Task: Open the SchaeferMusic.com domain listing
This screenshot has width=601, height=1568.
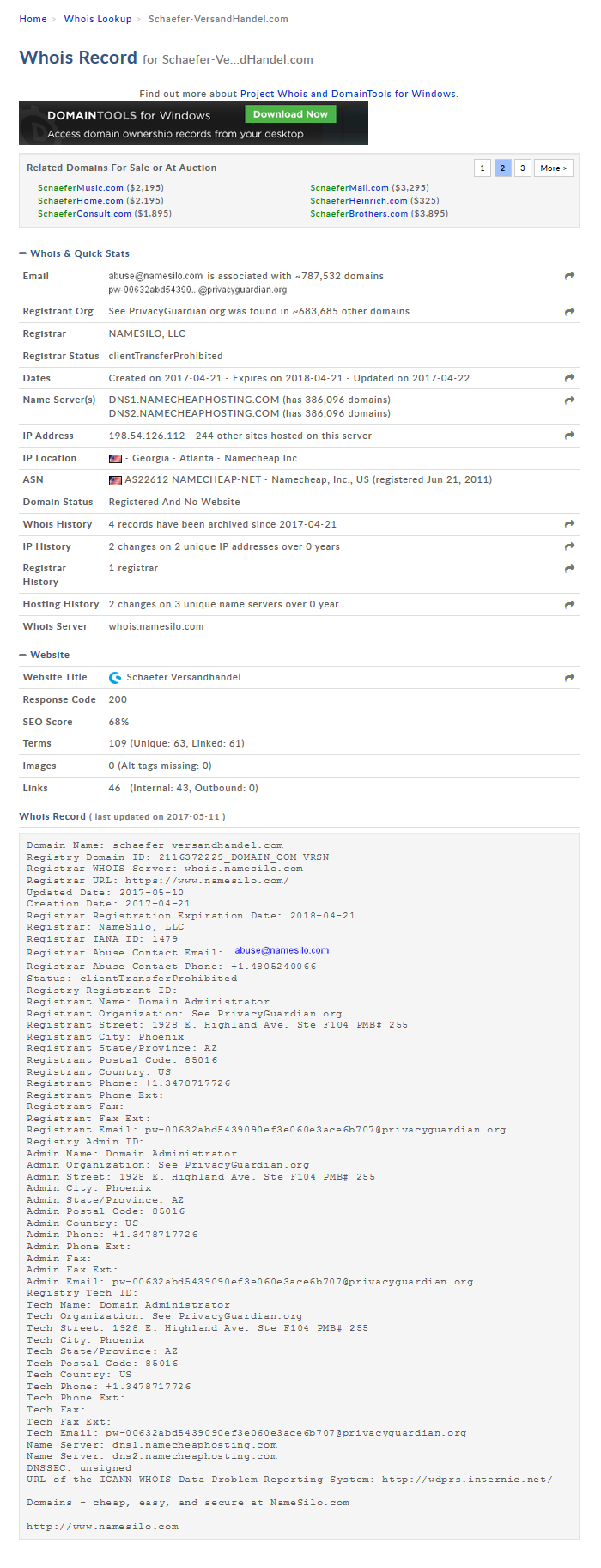Action: pos(81,188)
